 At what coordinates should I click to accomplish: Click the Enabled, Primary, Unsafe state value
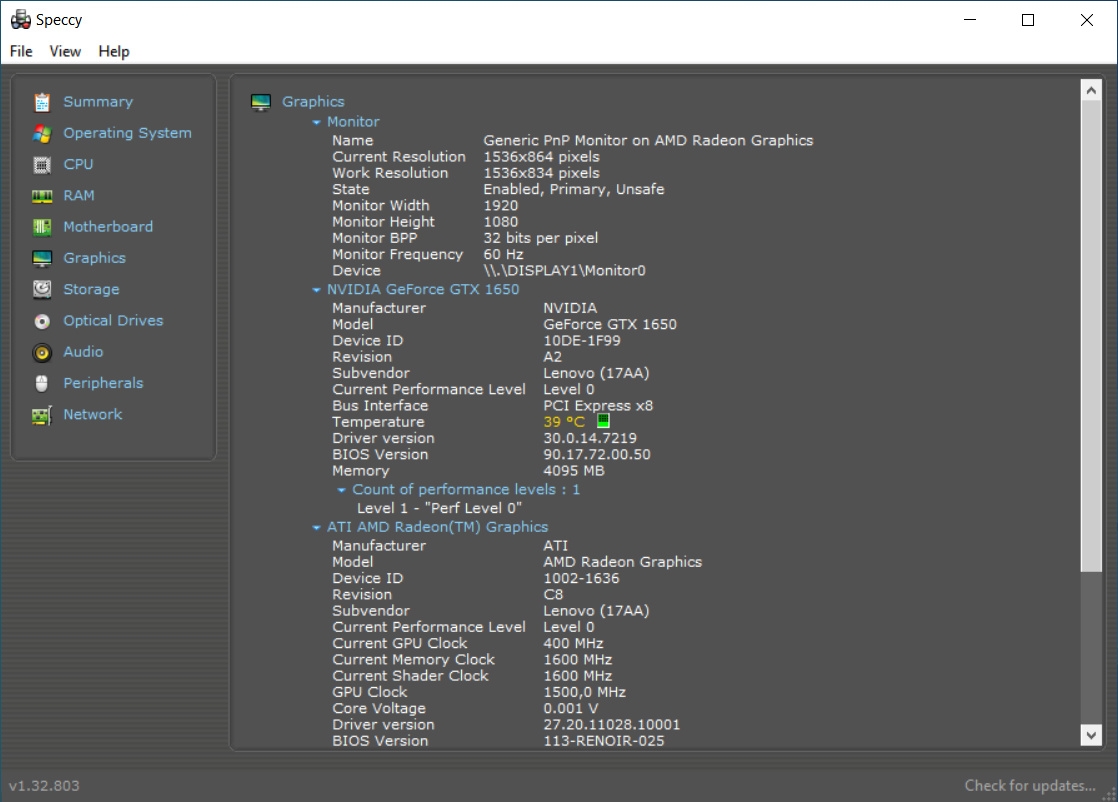pos(574,190)
